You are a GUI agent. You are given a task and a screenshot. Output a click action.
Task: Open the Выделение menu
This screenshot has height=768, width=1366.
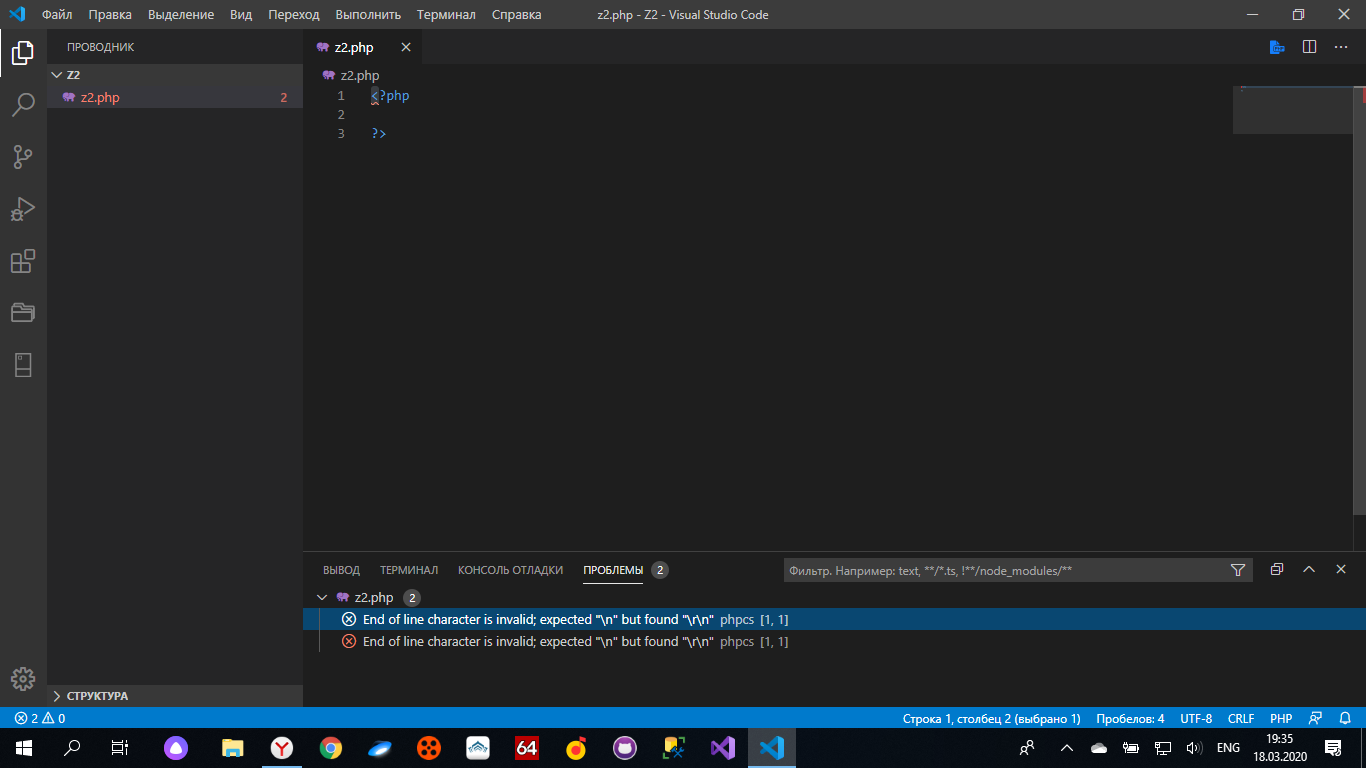click(181, 14)
